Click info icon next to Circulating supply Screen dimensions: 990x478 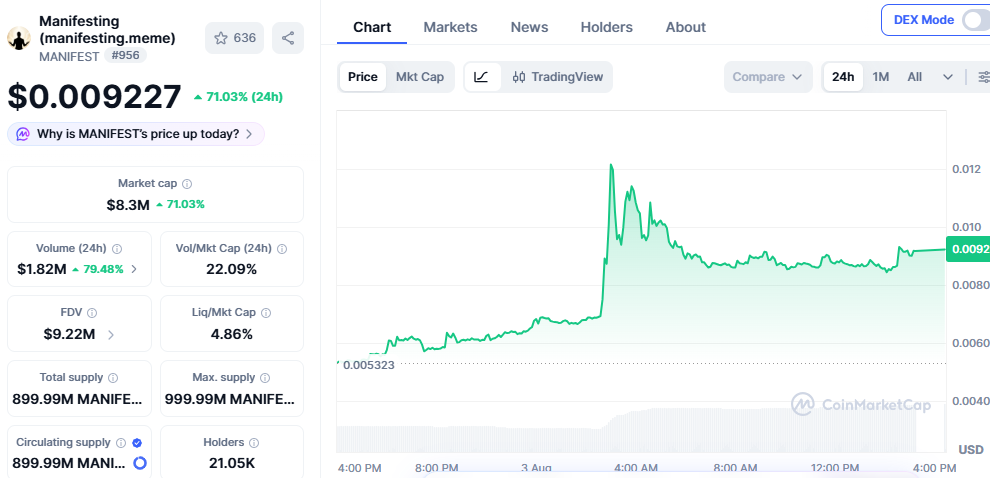(x=121, y=443)
